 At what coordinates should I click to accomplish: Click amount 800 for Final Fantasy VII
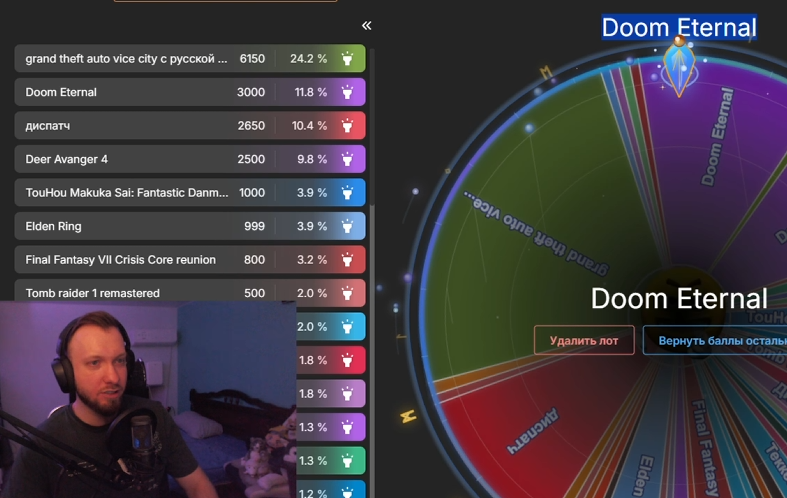point(254,260)
